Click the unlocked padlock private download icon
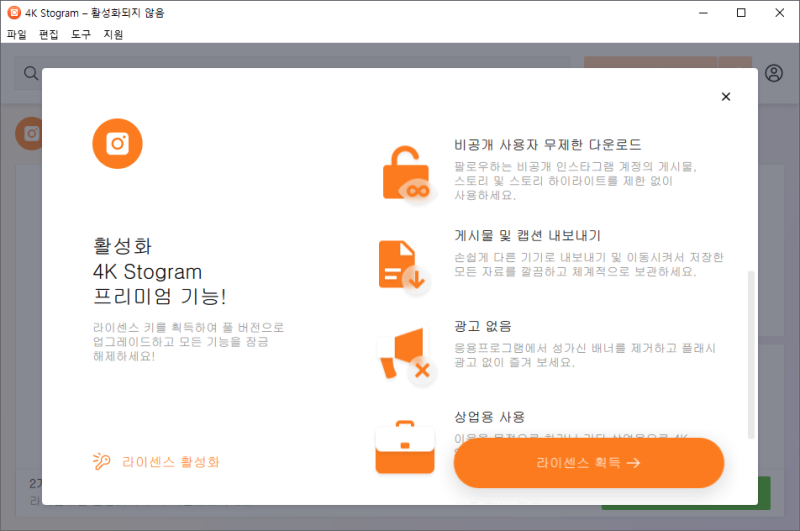The width and height of the screenshot is (800, 531). coord(408,175)
